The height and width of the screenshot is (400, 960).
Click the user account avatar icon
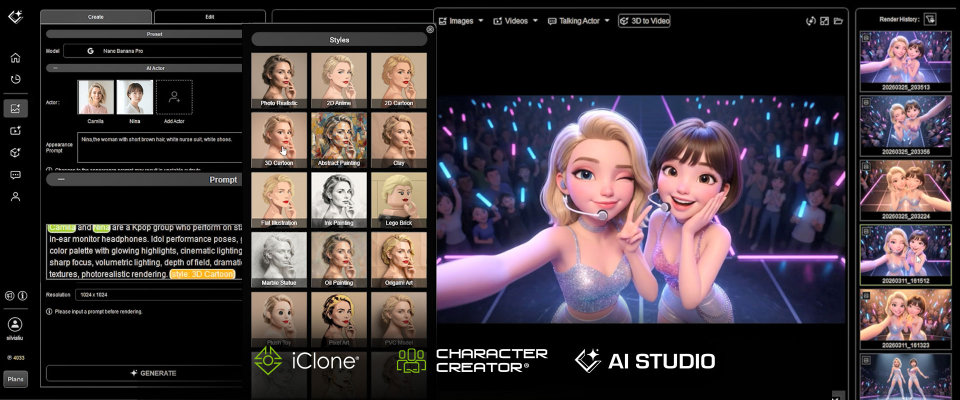coord(15,324)
